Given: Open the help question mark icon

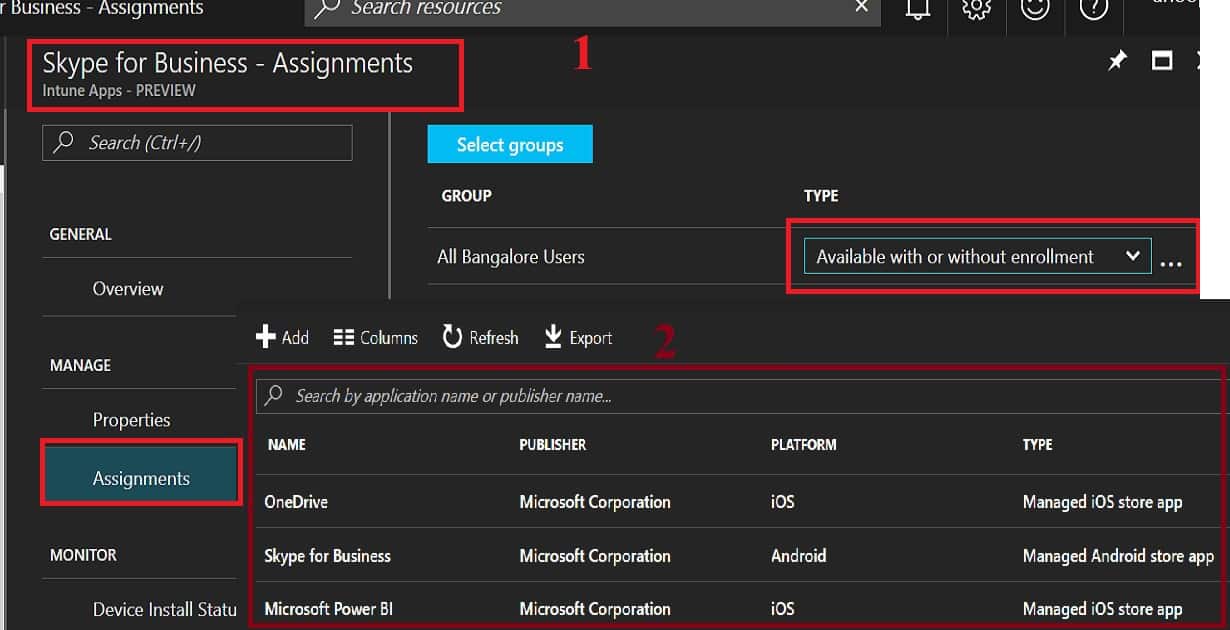Looking at the screenshot, I should 1094,9.
